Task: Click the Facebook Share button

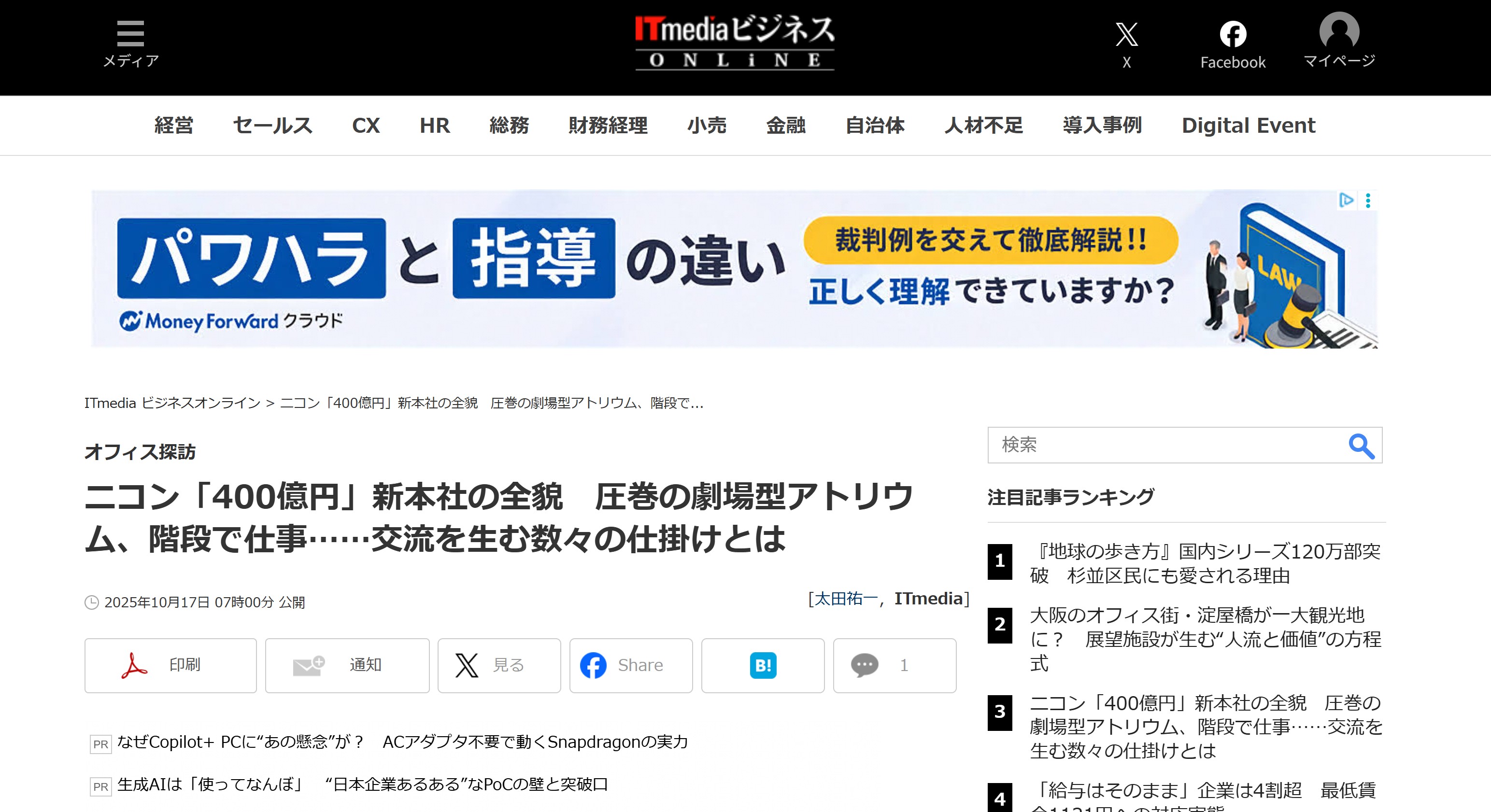Action: [x=630, y=665]
